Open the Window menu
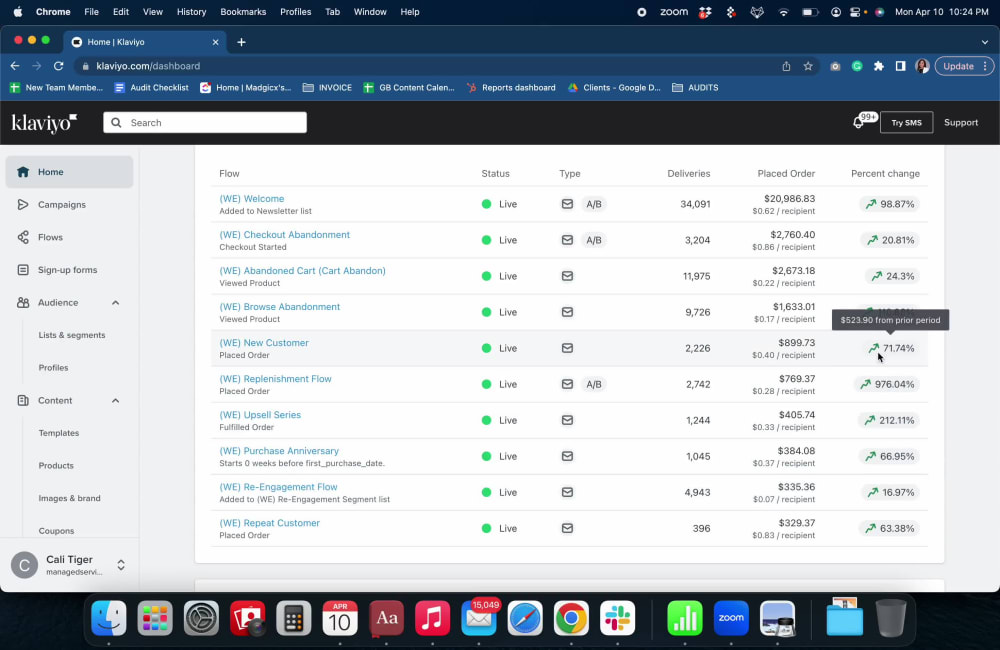The image size is (1000, 650). (x=370, y=11)
